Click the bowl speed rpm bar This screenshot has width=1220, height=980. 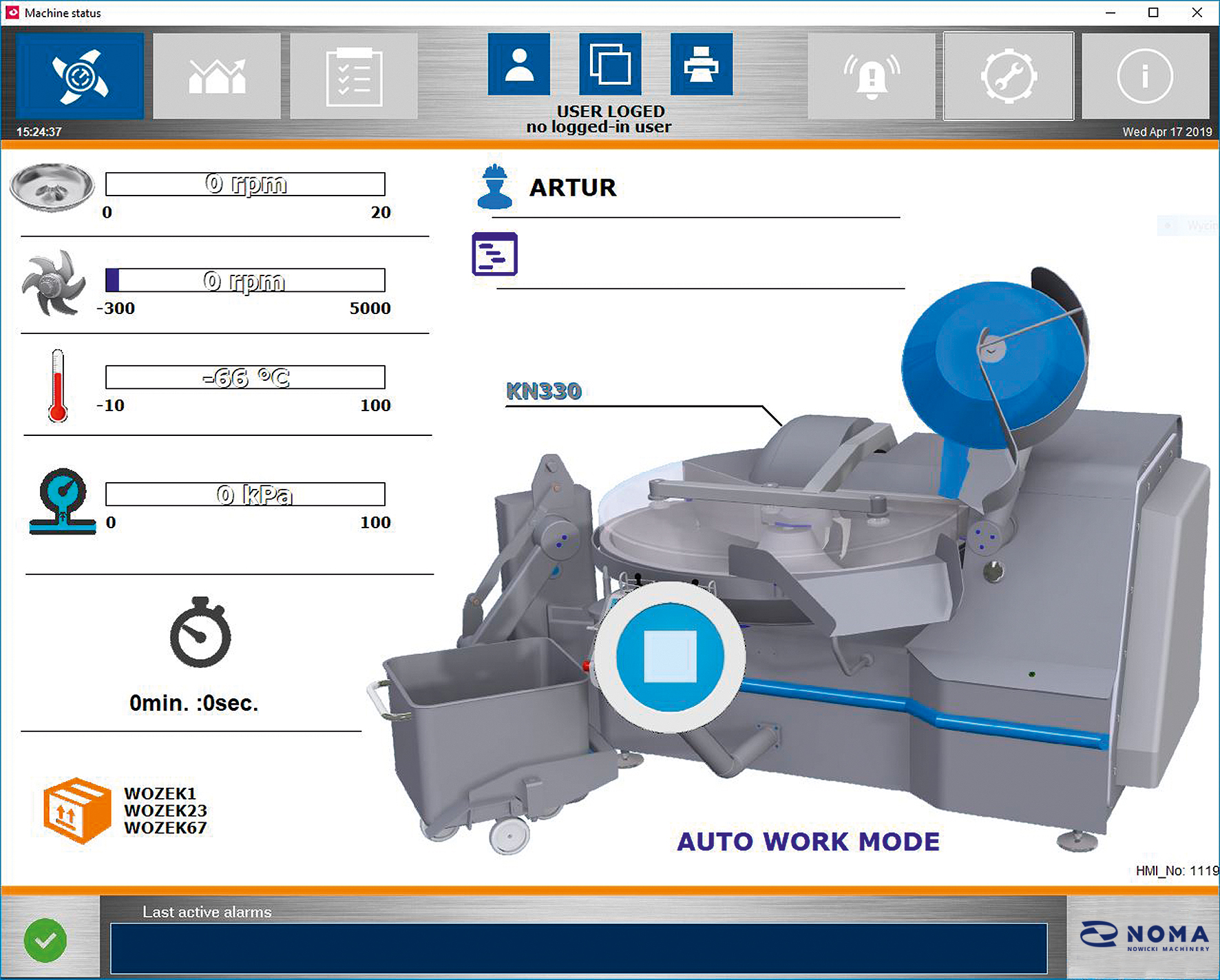coord(245,184)
